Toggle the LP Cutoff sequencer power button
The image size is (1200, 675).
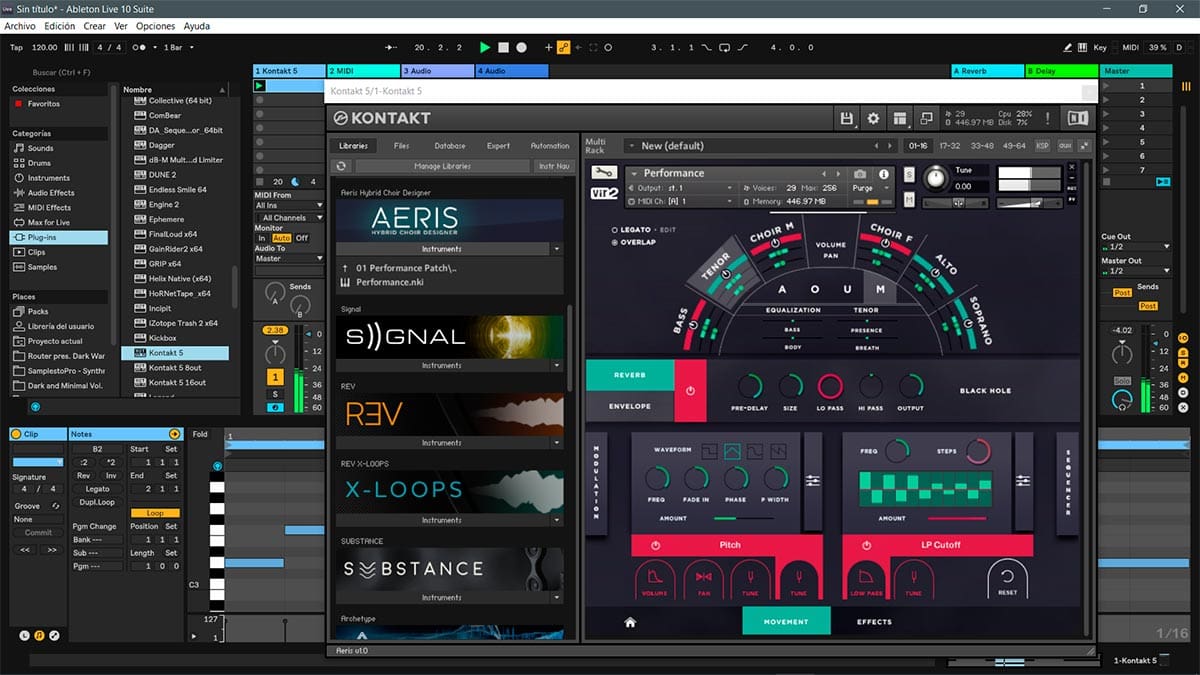(866, 545)
